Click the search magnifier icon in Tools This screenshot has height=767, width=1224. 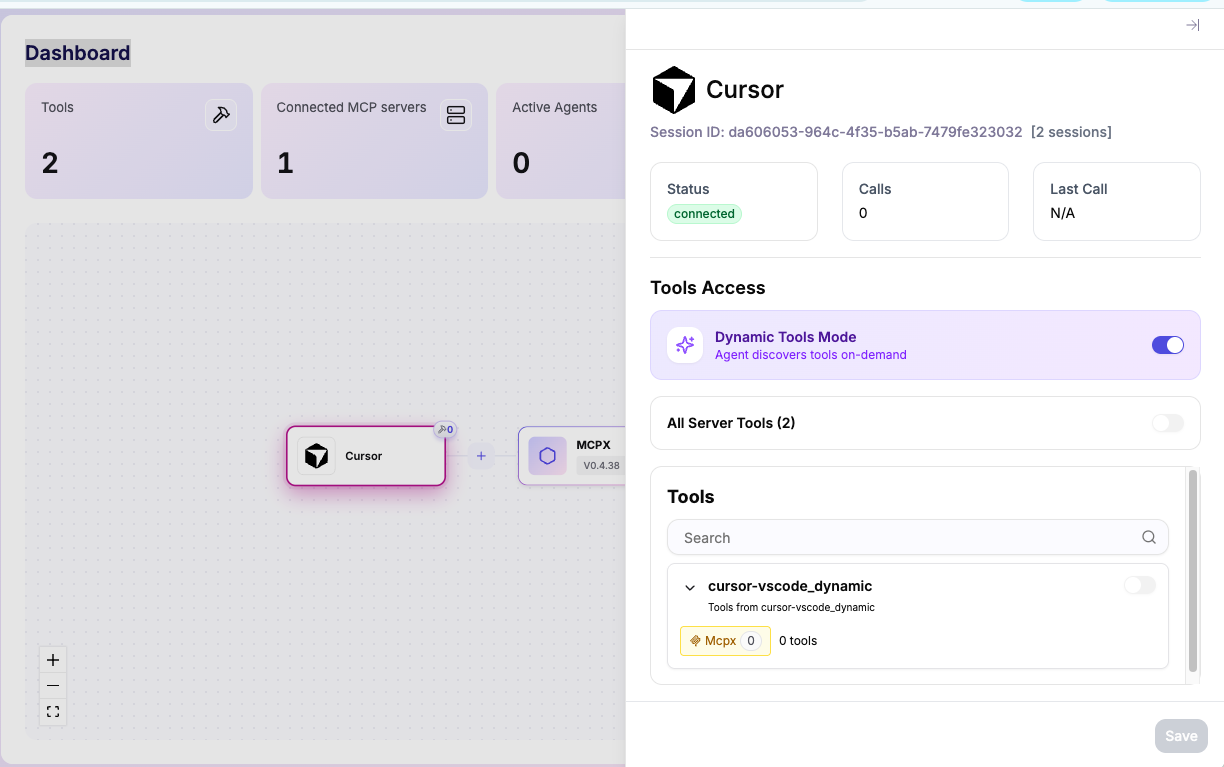click(x=1149, y=537)
